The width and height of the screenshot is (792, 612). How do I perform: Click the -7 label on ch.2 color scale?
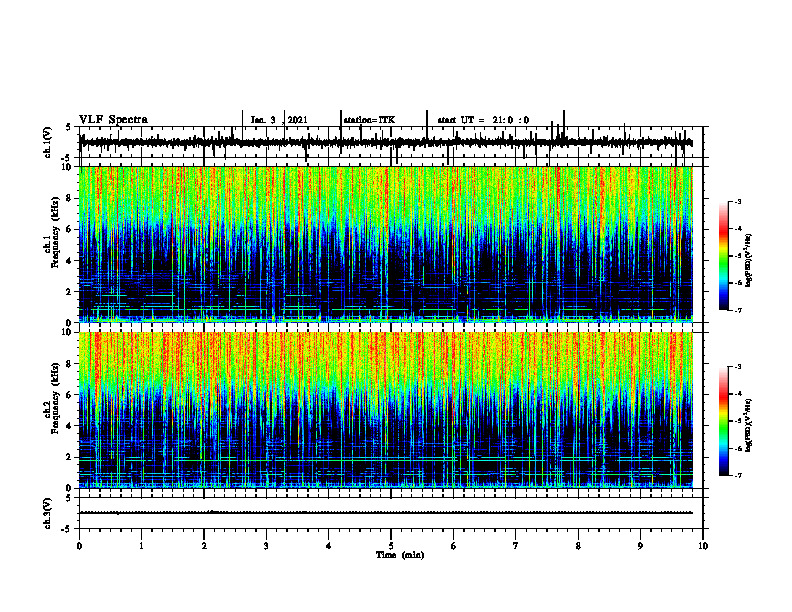[738, 475]
